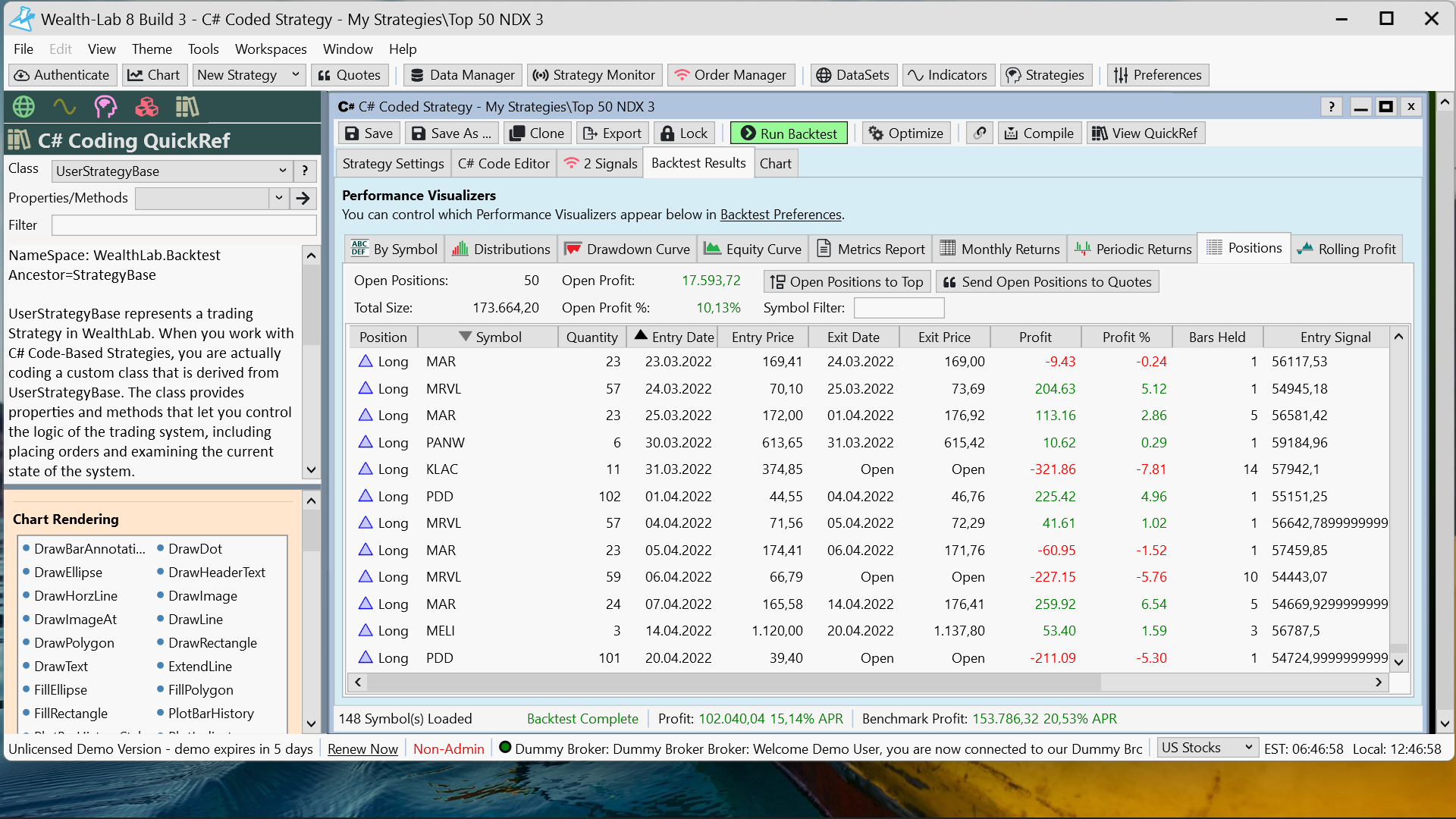Image resolution: width=1456 pixels, height=819 pixels.
Task: Click the arrow button next to Properties/Methods
Action: click(x=303, y=199)
